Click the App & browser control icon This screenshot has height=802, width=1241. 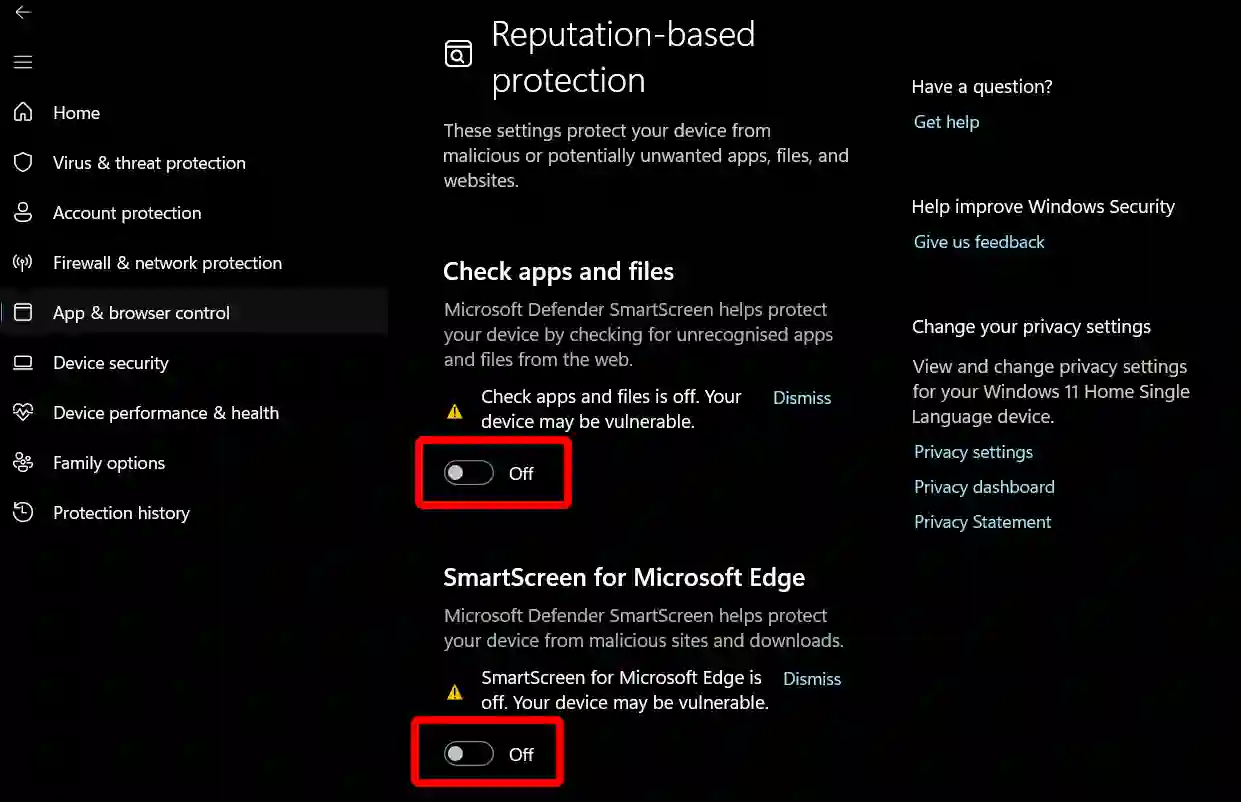[22, 312]
